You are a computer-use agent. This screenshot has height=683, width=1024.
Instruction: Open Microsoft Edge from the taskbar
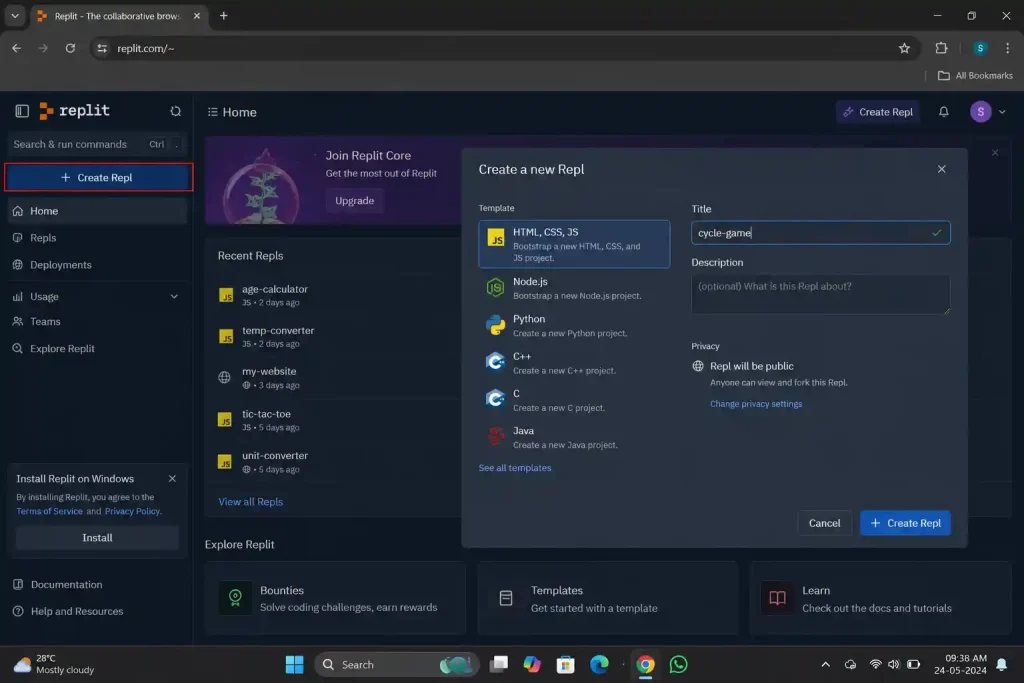pyautogui.click(x=599, y=665)
